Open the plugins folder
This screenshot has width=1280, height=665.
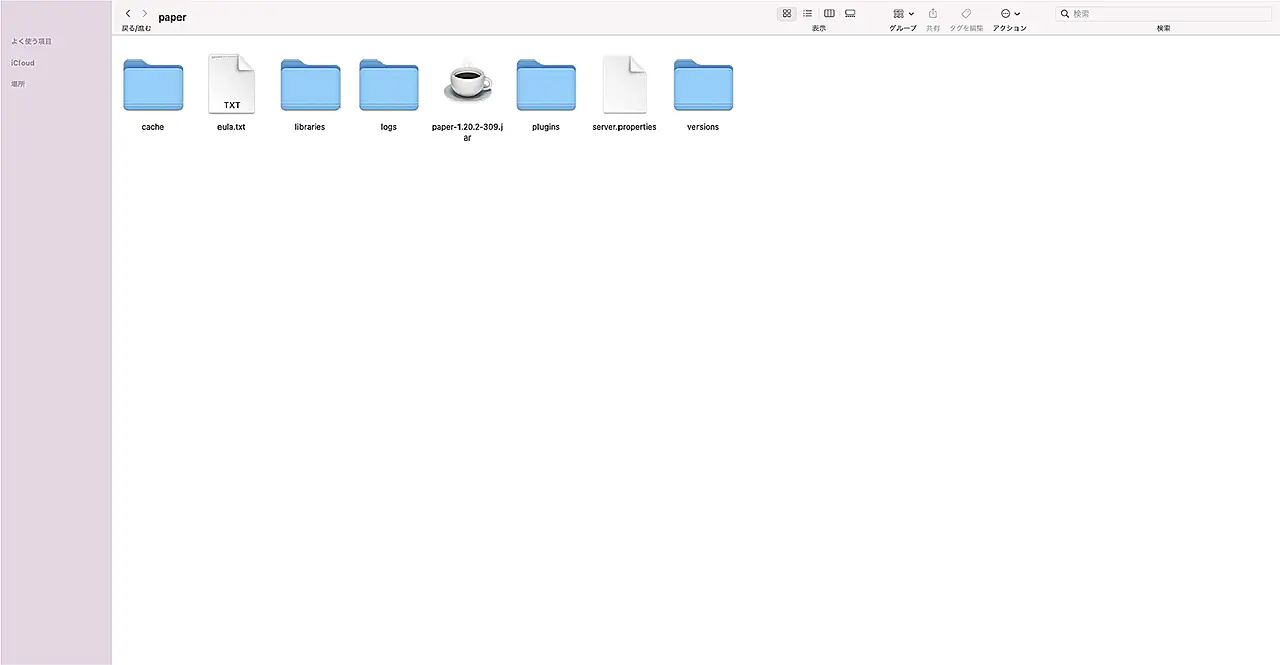pyautogui.click(x=546, y=86)
